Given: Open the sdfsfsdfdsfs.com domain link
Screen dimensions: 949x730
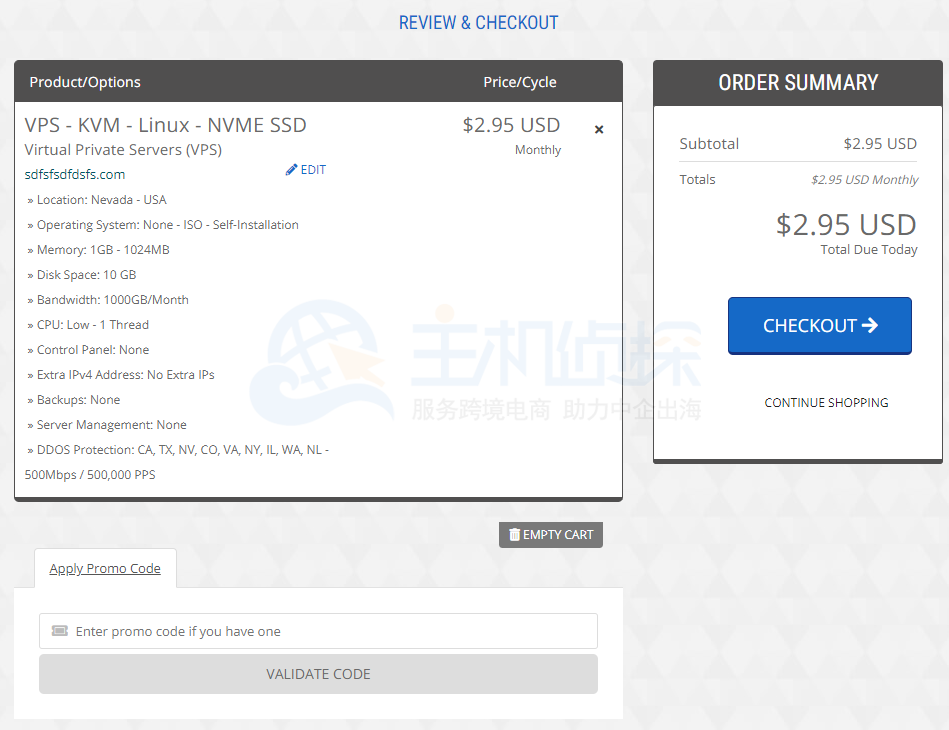Looking at the screenshot, I should tap(75, 174).
